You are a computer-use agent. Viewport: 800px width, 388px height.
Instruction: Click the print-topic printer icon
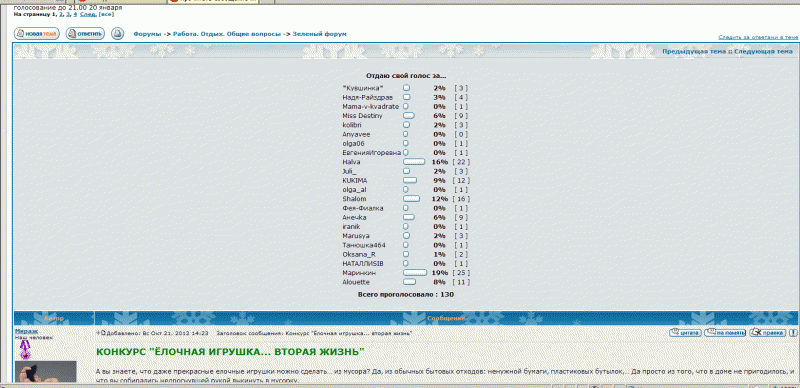pyautogui.click(x=117, y=34)
